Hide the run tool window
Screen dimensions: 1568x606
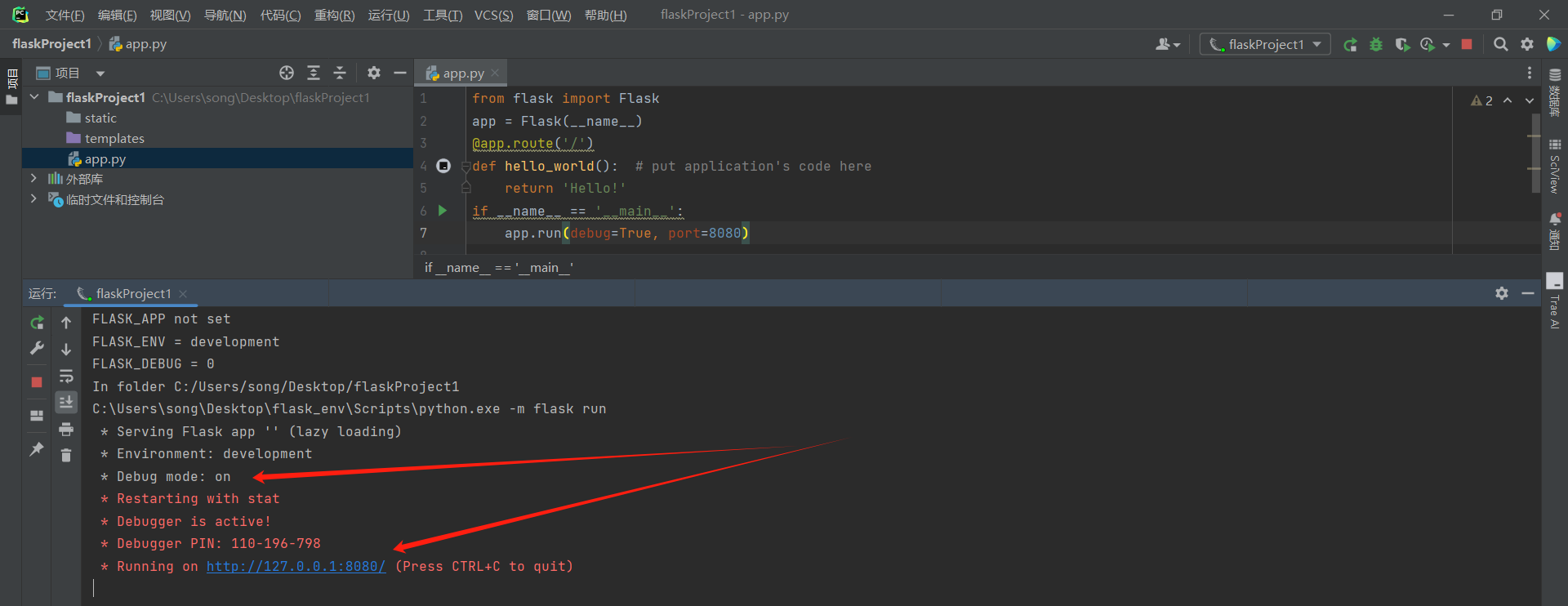pos(1528,293)
